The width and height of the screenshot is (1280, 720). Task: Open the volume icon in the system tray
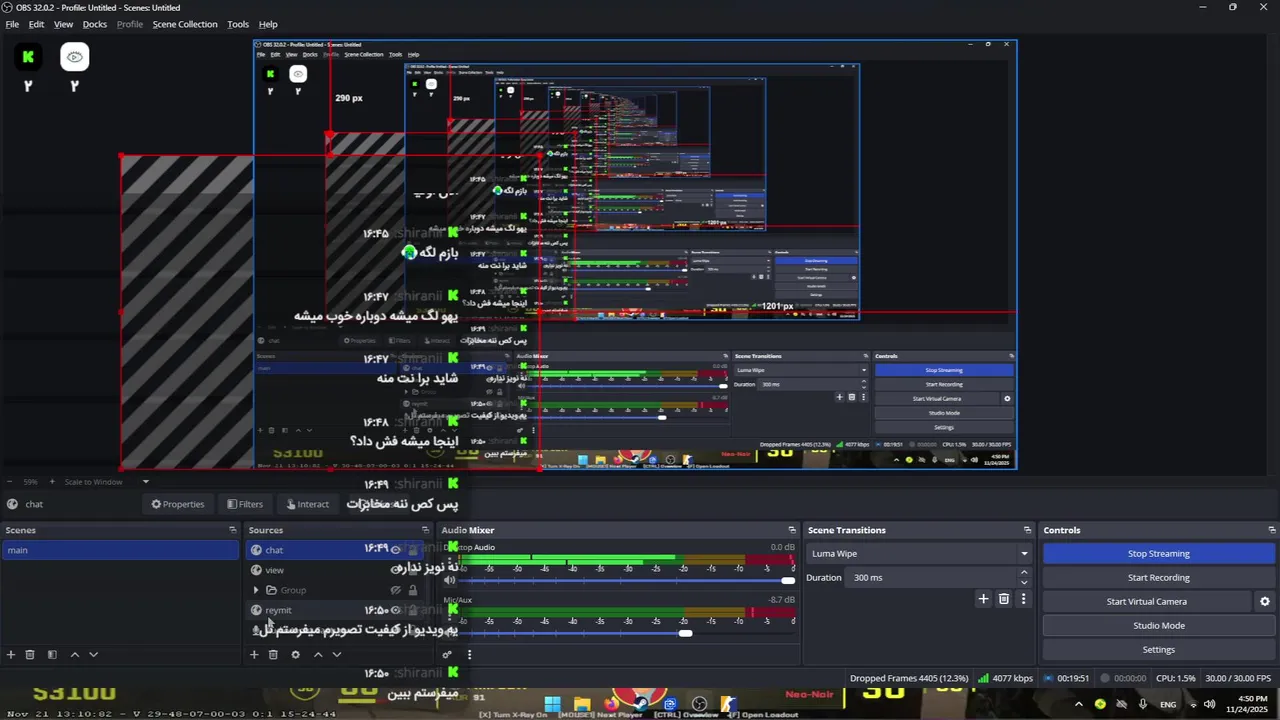1209,704
